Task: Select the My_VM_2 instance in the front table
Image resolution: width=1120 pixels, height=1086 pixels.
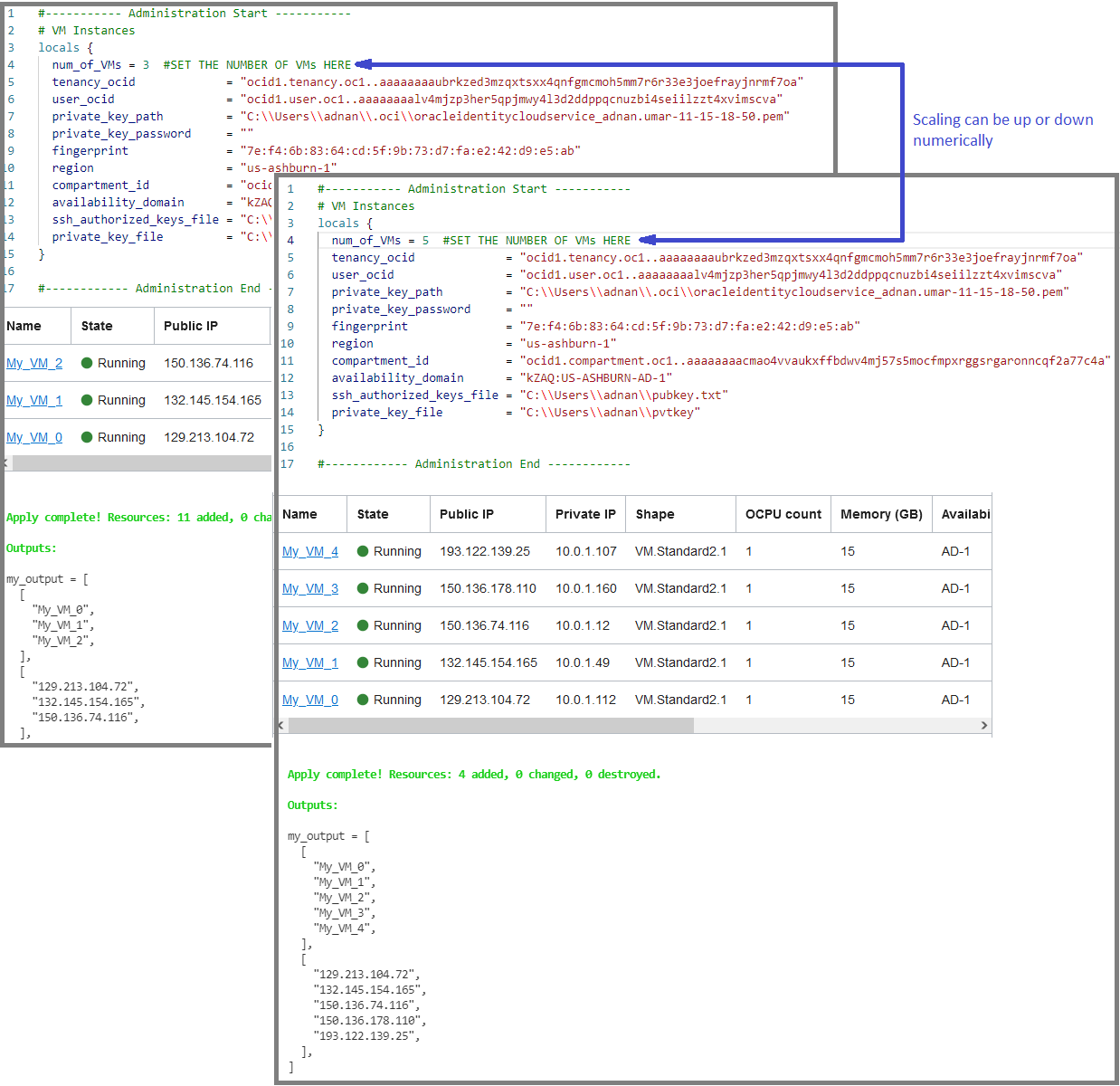Action: 310,625
